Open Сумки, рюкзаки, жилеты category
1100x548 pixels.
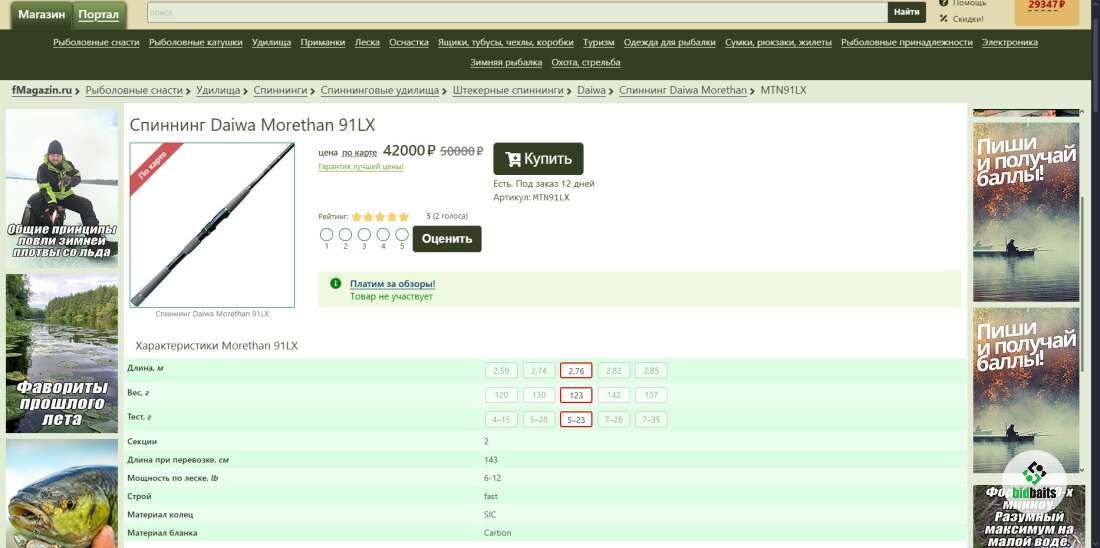[779, 42]
